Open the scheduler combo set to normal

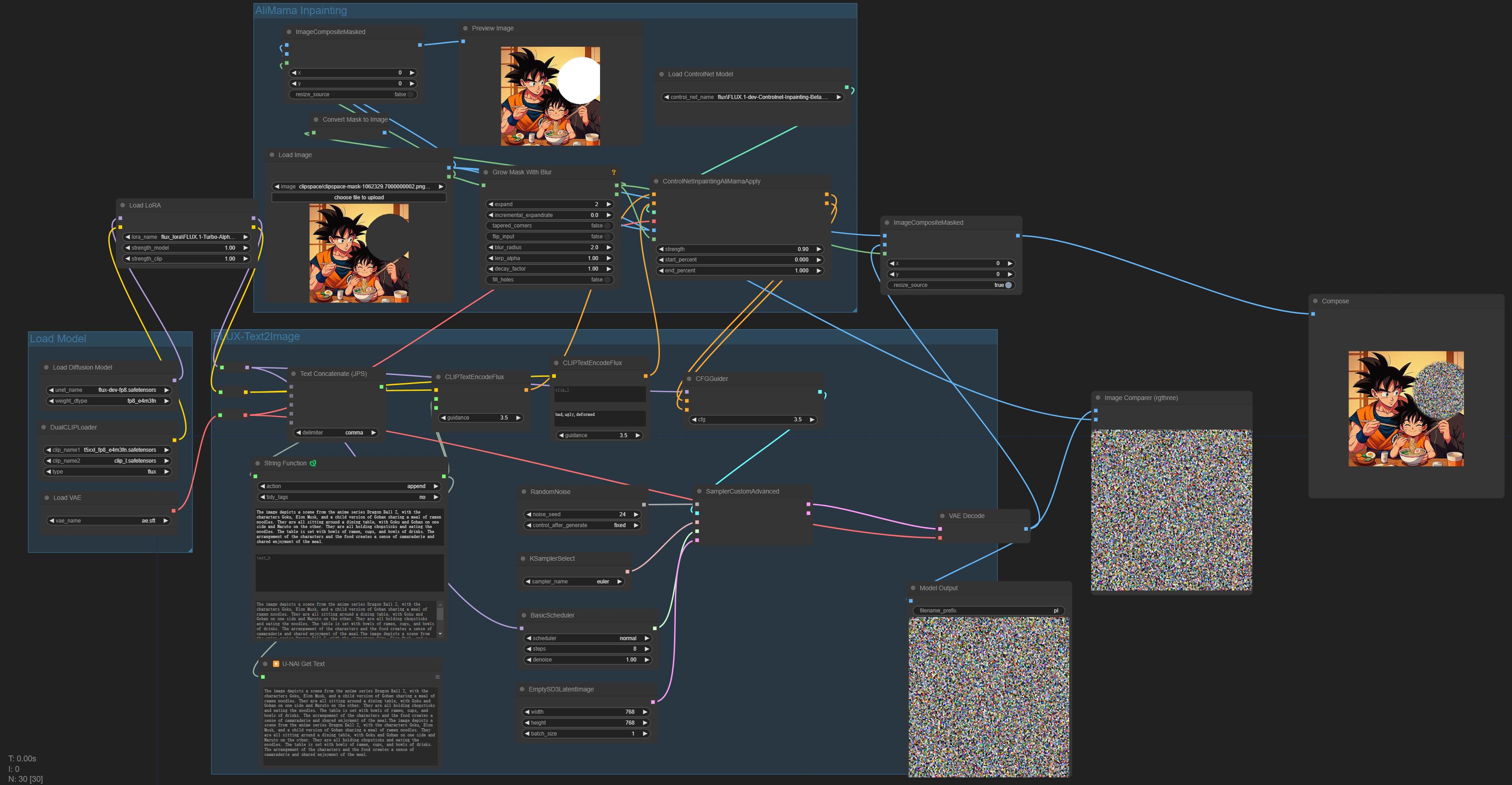[x=587, y=638]
